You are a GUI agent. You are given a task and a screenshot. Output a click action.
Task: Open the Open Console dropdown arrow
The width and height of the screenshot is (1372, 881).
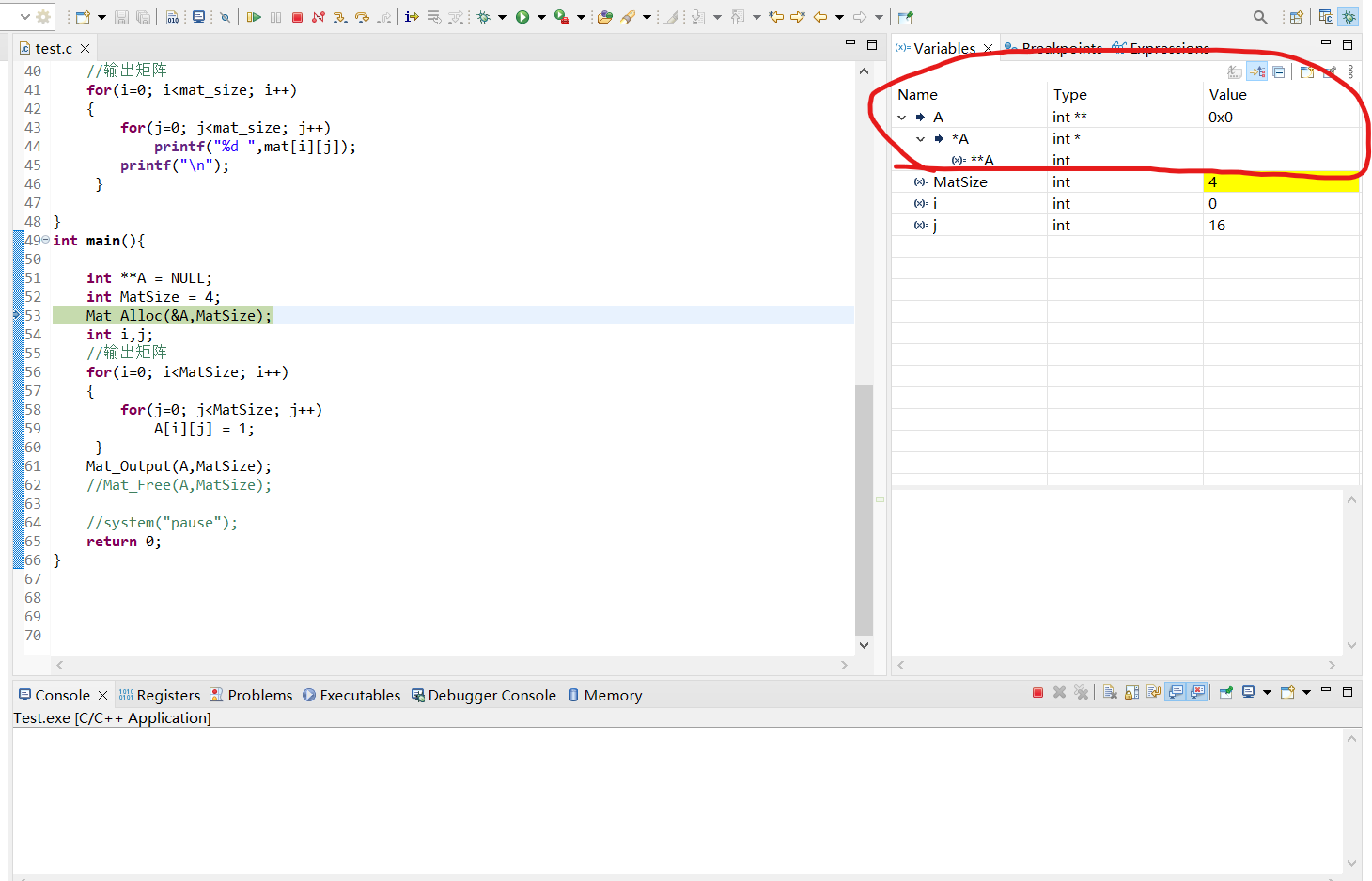1306,693
